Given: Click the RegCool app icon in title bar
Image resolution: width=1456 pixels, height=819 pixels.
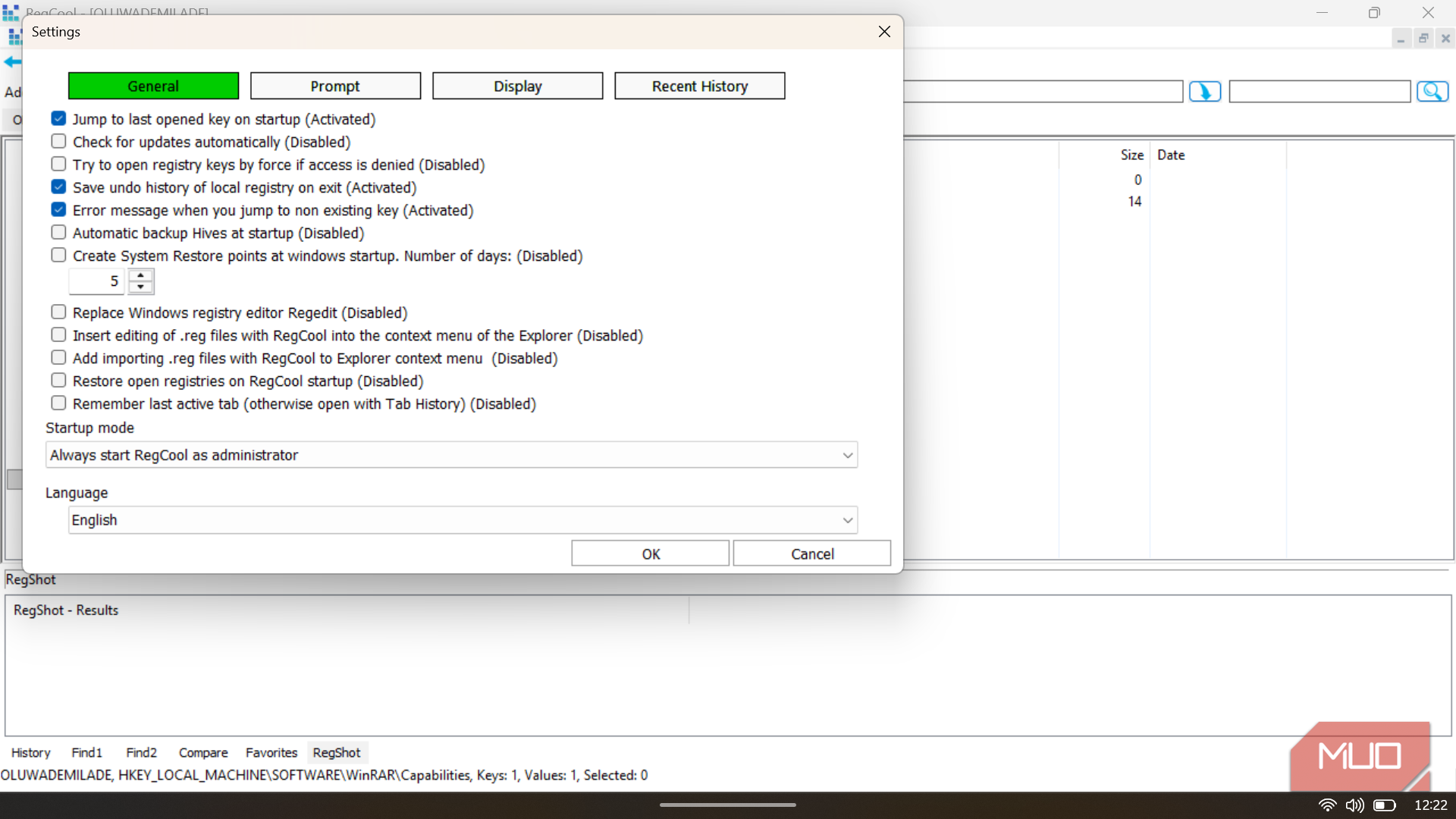Looking at the screenshot, I should point(10,12).
